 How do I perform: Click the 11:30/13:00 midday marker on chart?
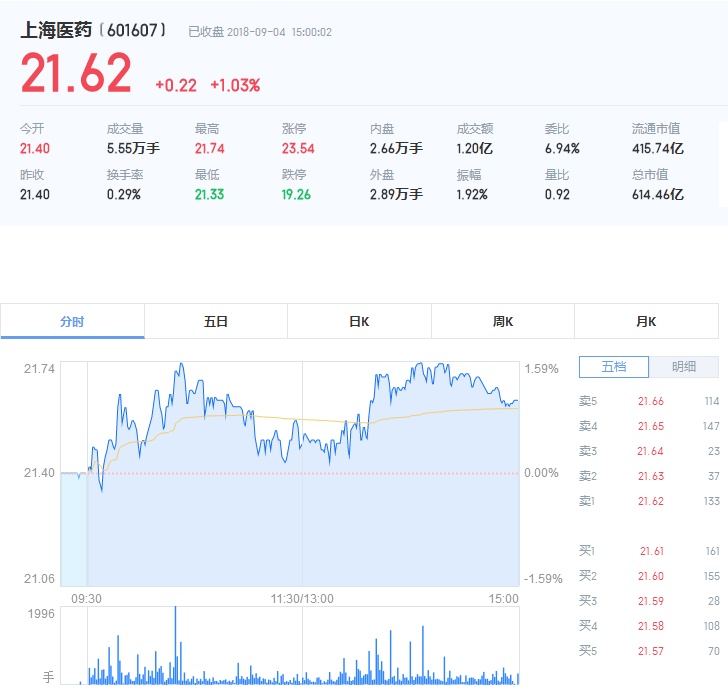click(x=302, y=599)
